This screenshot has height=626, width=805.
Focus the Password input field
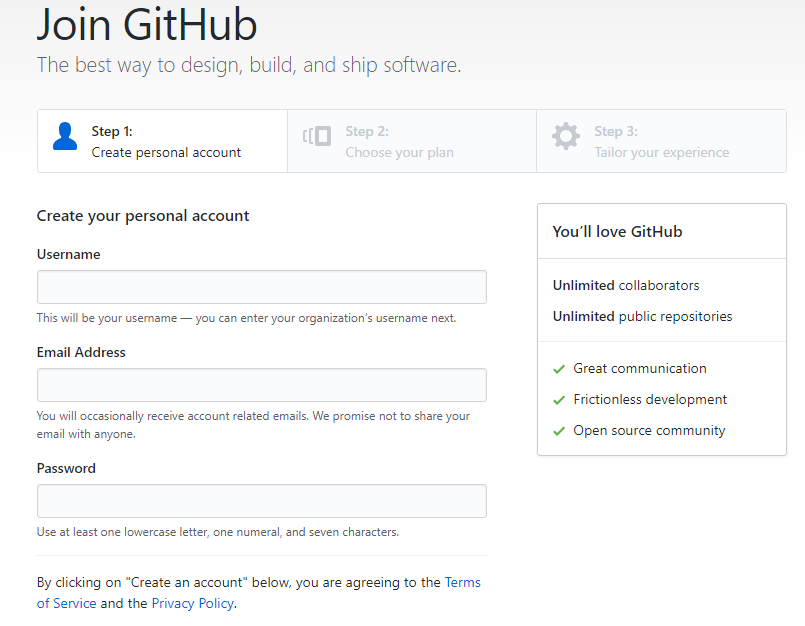tap(262, 501)
